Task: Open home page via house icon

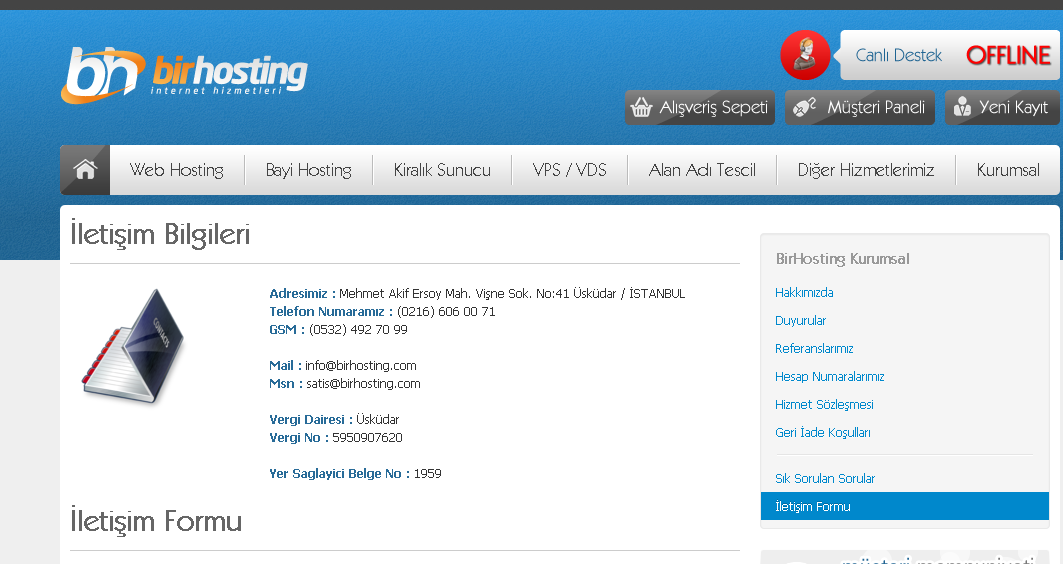Action: pyautogui.click(x=85, y=169)
